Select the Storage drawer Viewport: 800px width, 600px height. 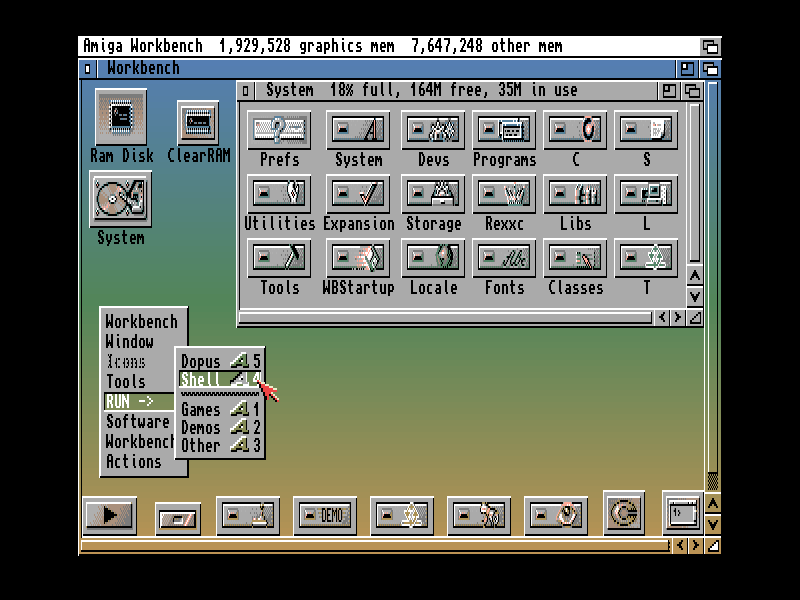click(433, 193)
